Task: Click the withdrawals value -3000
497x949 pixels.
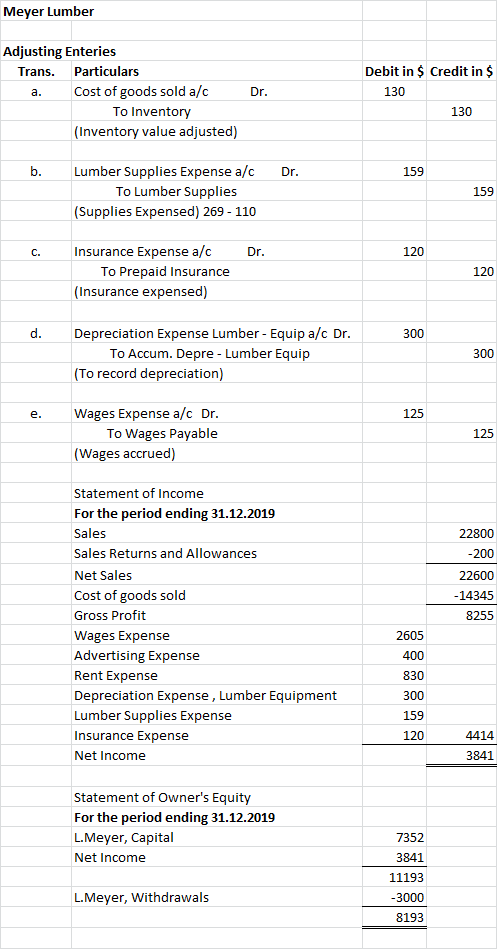Action: click(407, 898)
